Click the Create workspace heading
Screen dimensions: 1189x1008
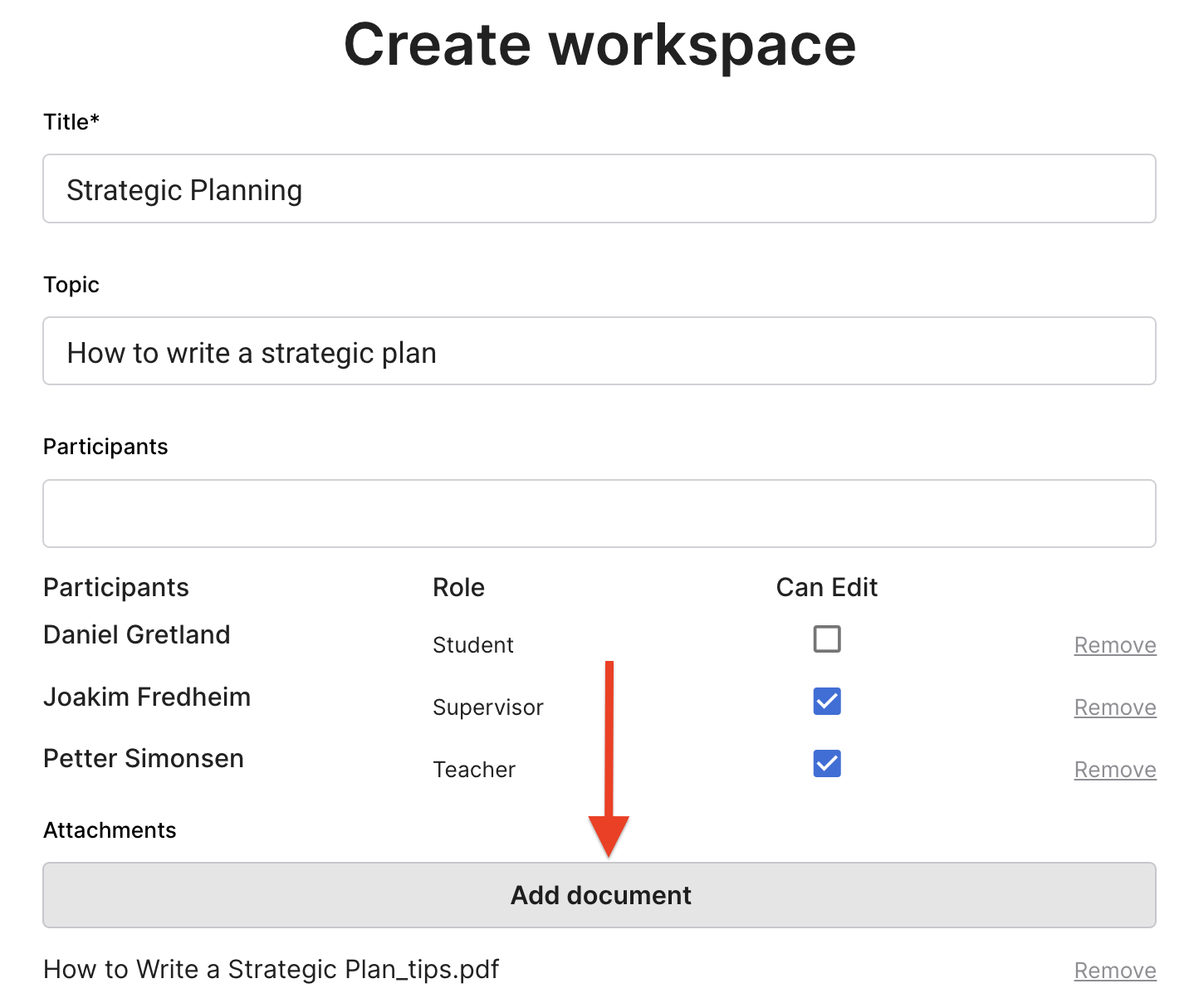pos(599,45)
